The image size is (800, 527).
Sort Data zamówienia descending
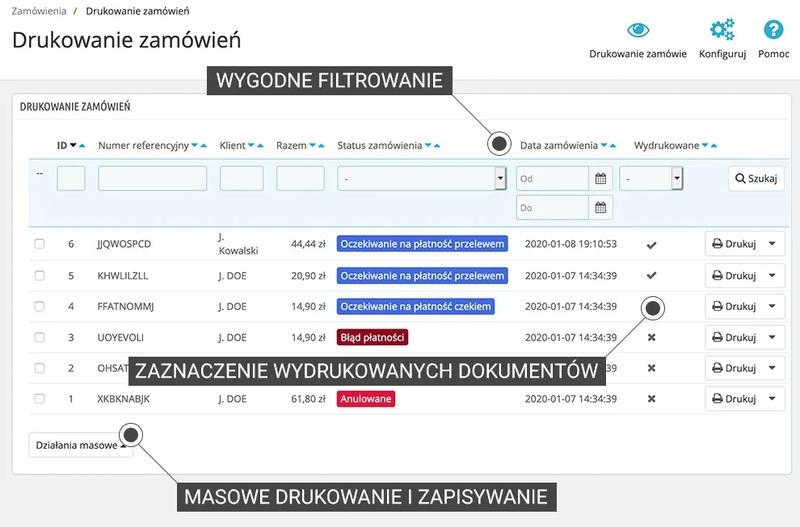[604, 145]
